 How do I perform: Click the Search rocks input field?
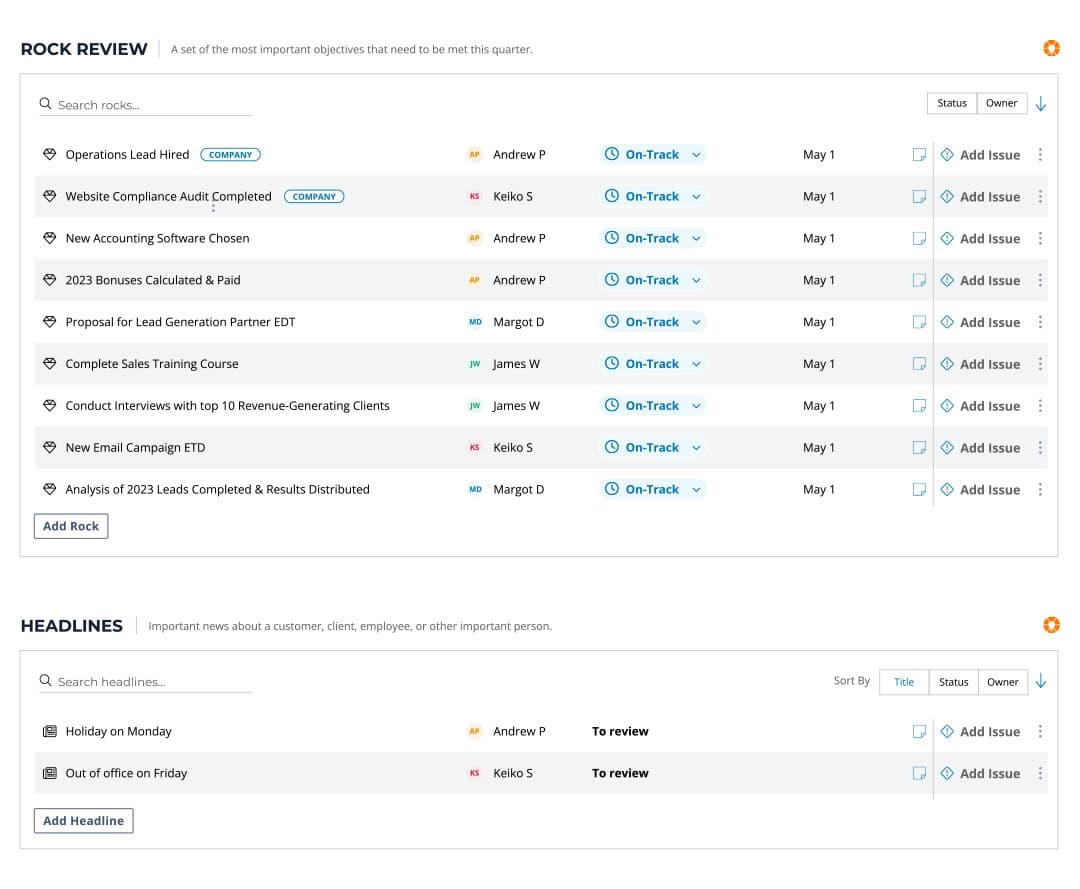tap(145, 104)
